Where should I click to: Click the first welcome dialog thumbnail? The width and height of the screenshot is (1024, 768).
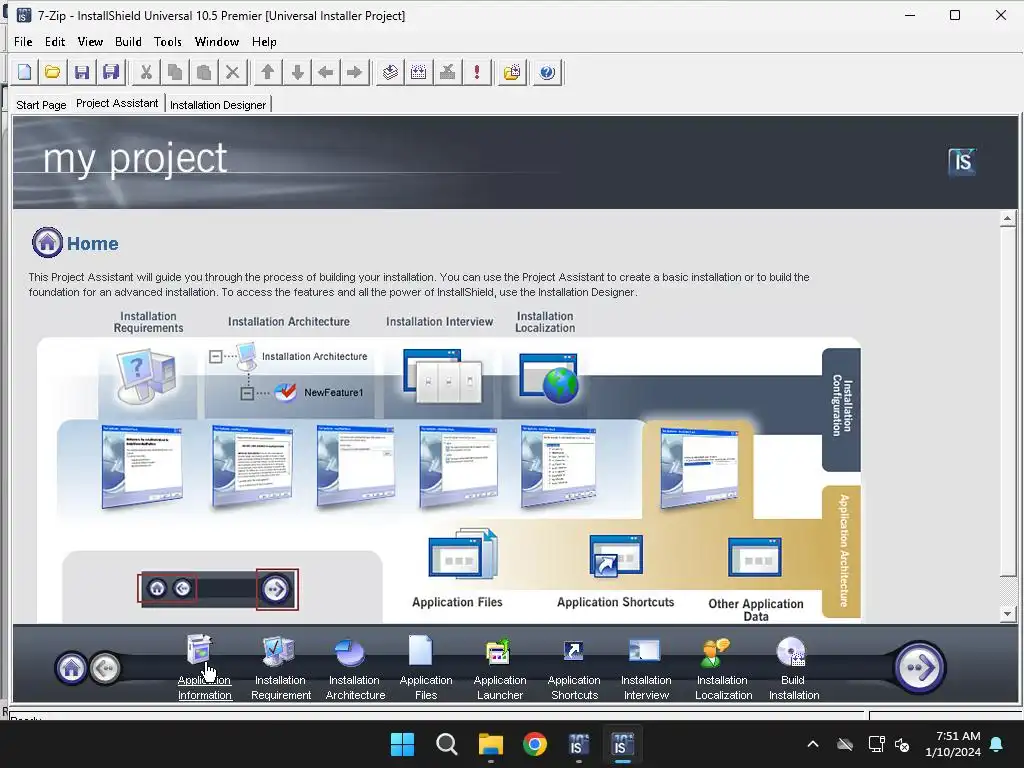pos(142,466)
